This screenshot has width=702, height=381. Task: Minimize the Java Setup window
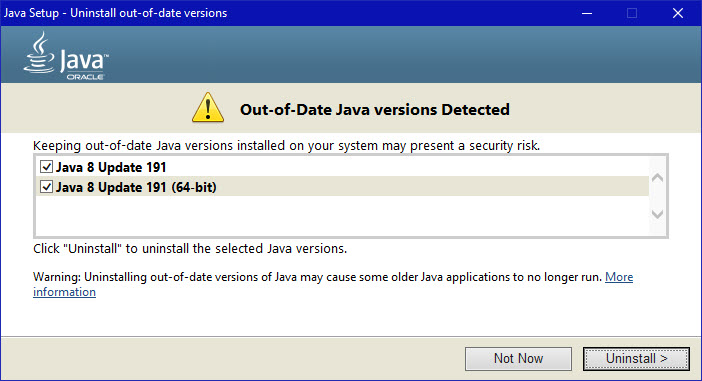pyautogui.click(x=587, y=13)
